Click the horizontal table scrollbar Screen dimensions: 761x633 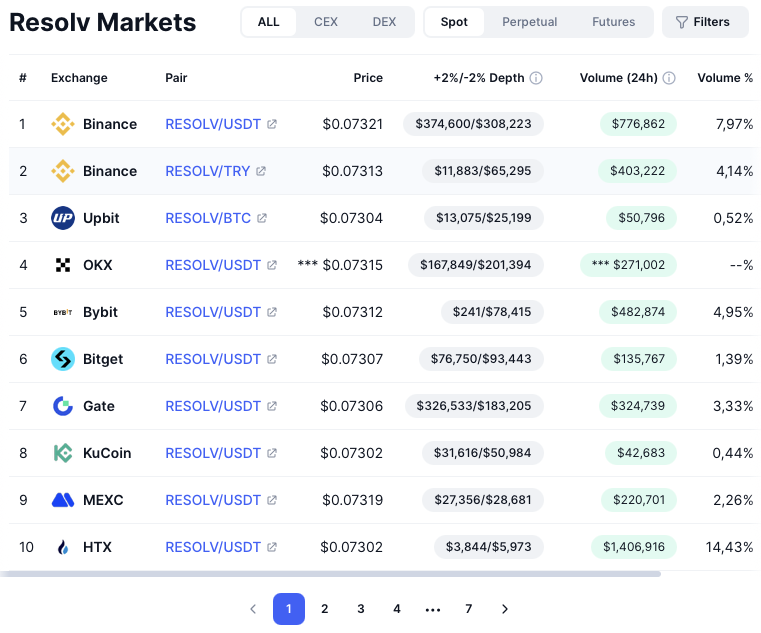[x=330, y=574]
